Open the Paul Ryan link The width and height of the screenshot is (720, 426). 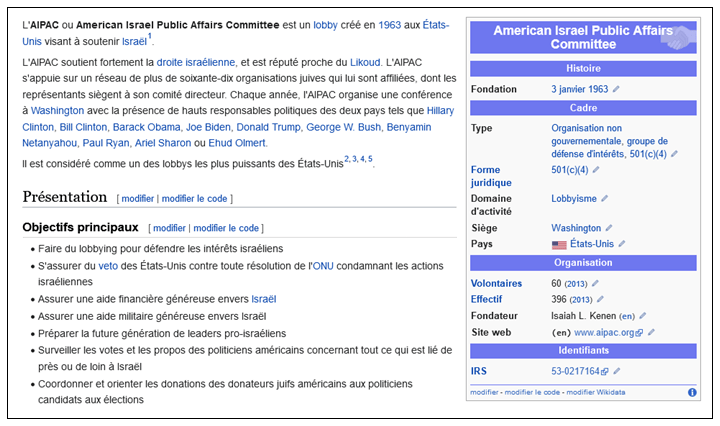click(106, 143)
